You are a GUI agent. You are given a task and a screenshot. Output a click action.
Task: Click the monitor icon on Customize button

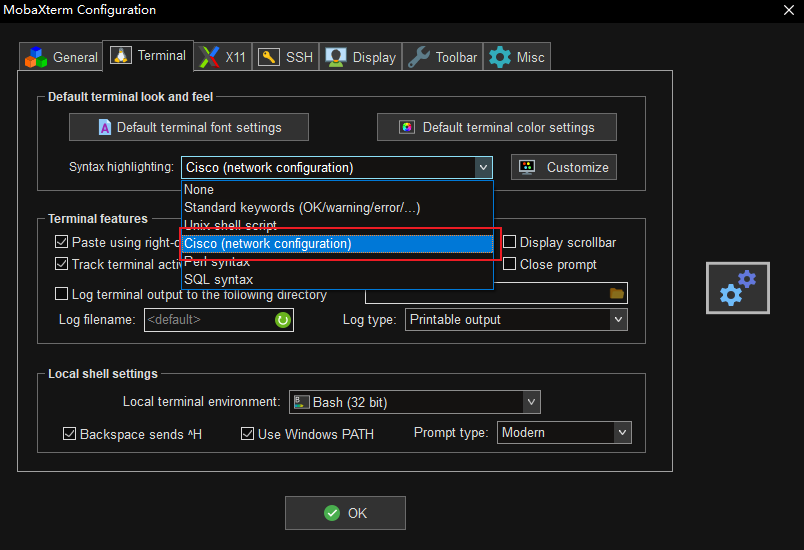(527, 167)
